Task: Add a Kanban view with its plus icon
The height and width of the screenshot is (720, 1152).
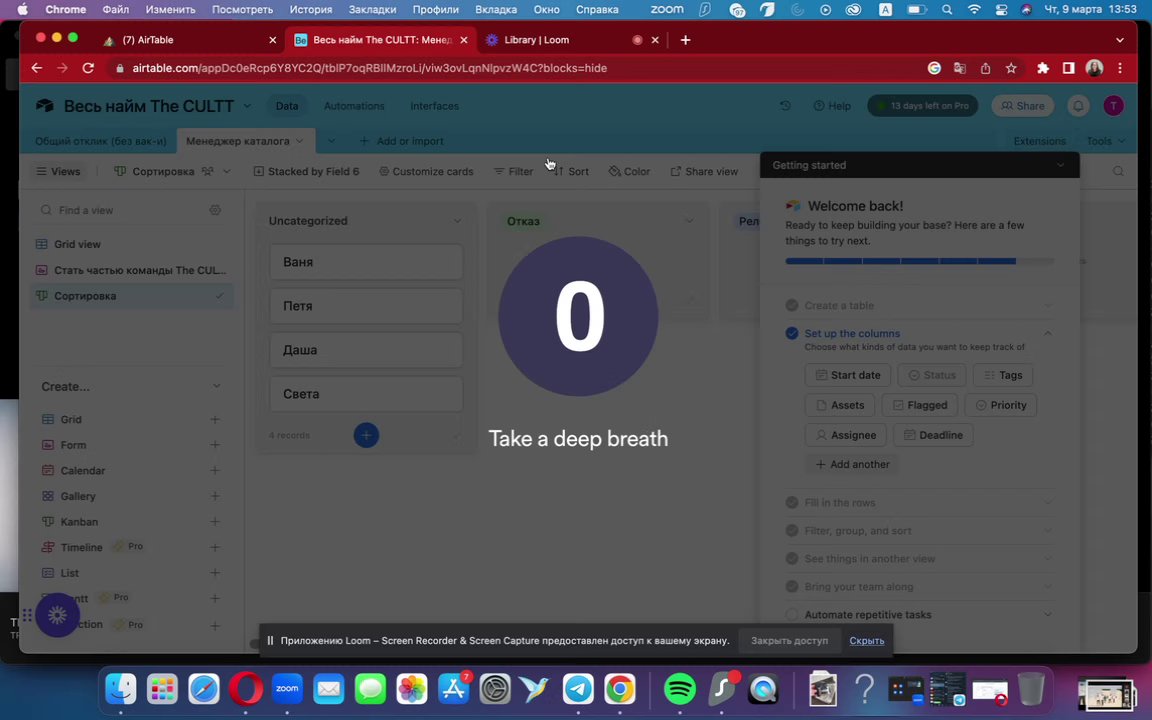Action: click(215, 522)
